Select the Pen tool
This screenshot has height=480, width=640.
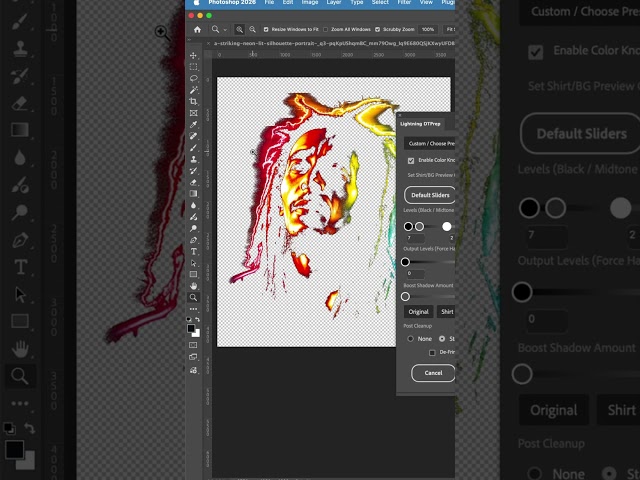point(193,240)
